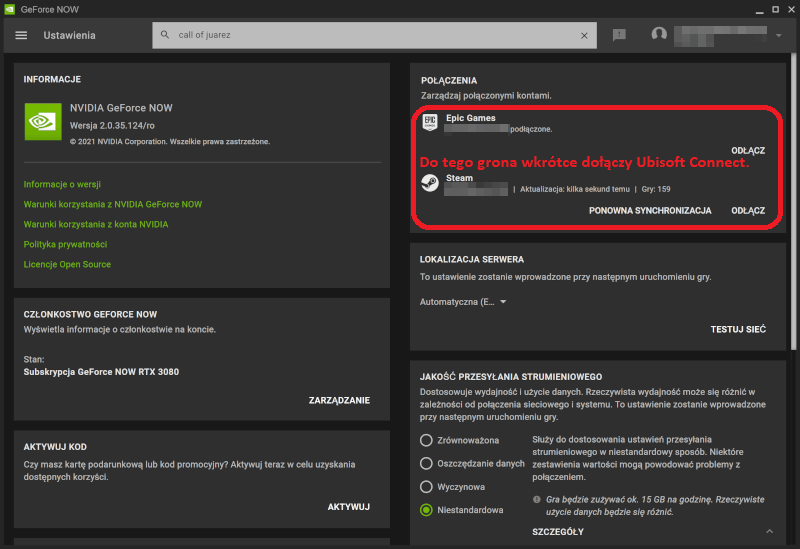This screenshot has width=800, height=549.
Task: Maximize the GeForce NOW window
Action: click(776, 9)
